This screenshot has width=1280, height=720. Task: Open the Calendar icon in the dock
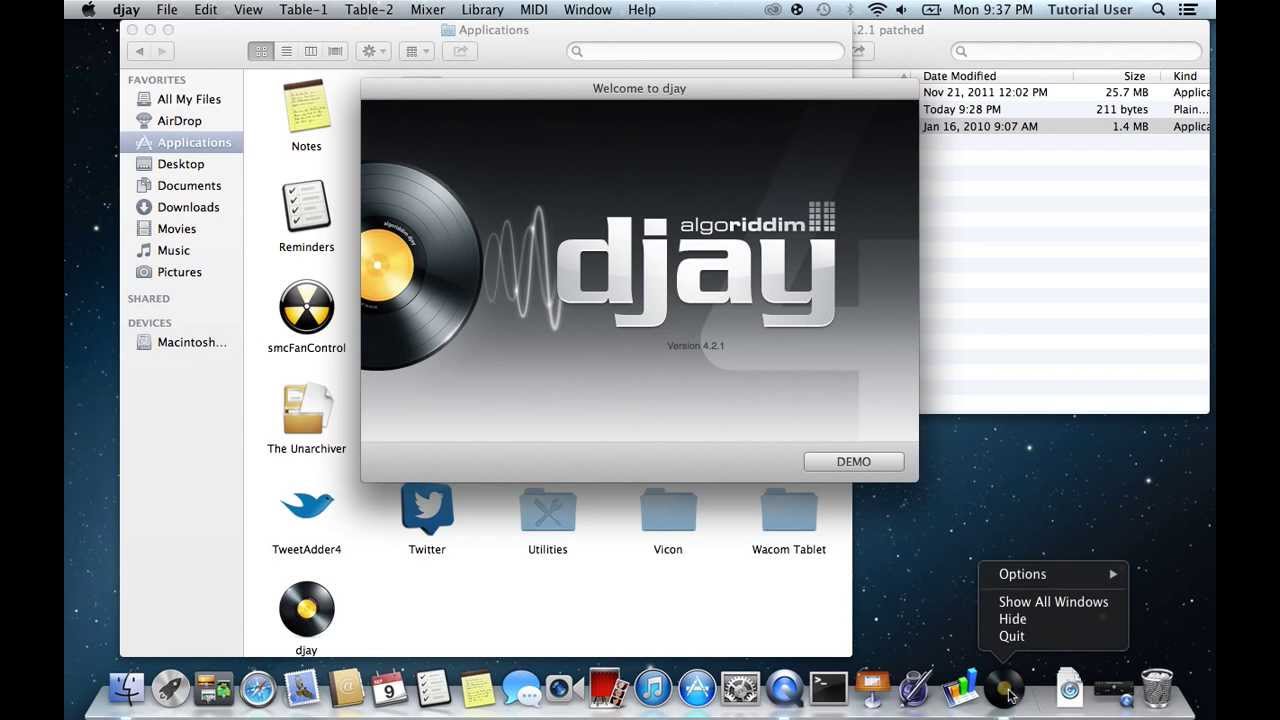tap(389, 688)
